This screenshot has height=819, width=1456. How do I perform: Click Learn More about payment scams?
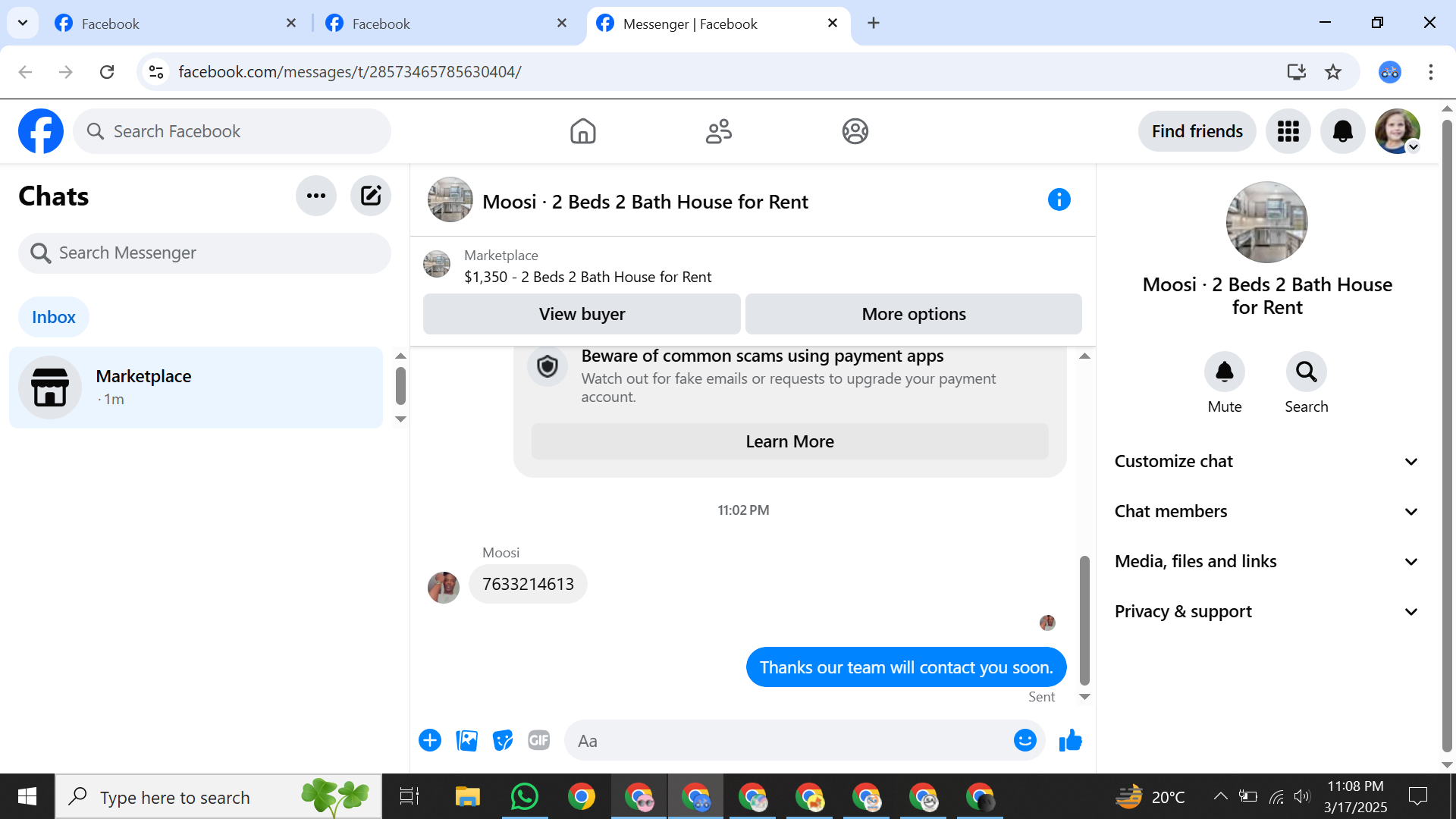tap(789, 441)
